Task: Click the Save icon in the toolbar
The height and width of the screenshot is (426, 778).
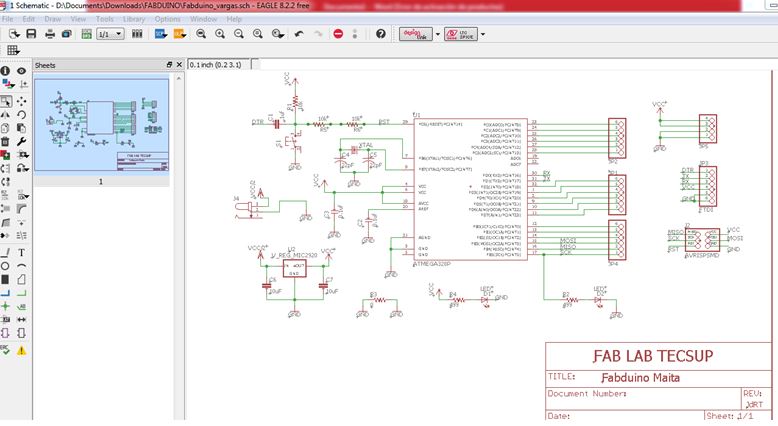Action: pyautogui.click(x=32, y=34)
